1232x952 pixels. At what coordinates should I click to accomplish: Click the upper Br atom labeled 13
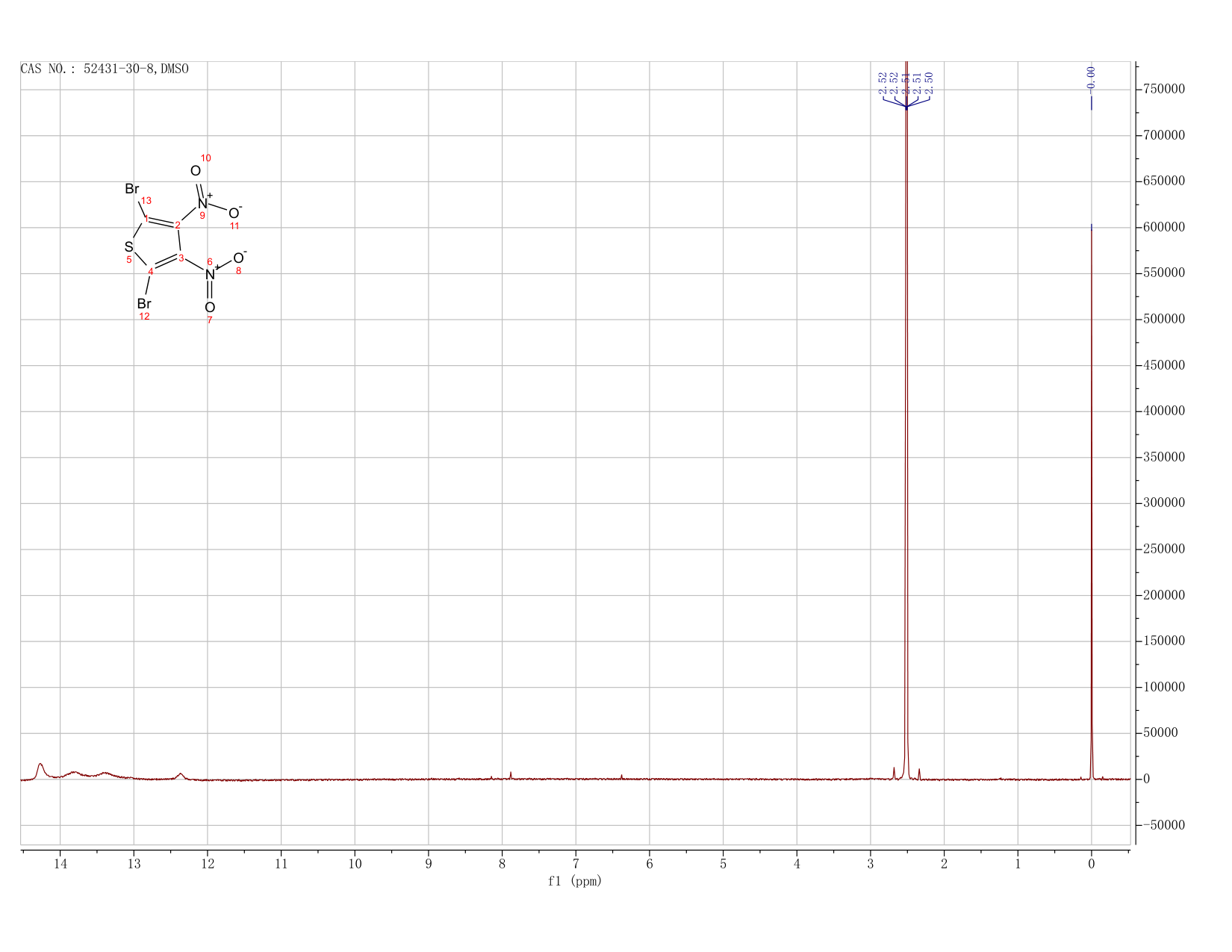click(x=131, y=189)
